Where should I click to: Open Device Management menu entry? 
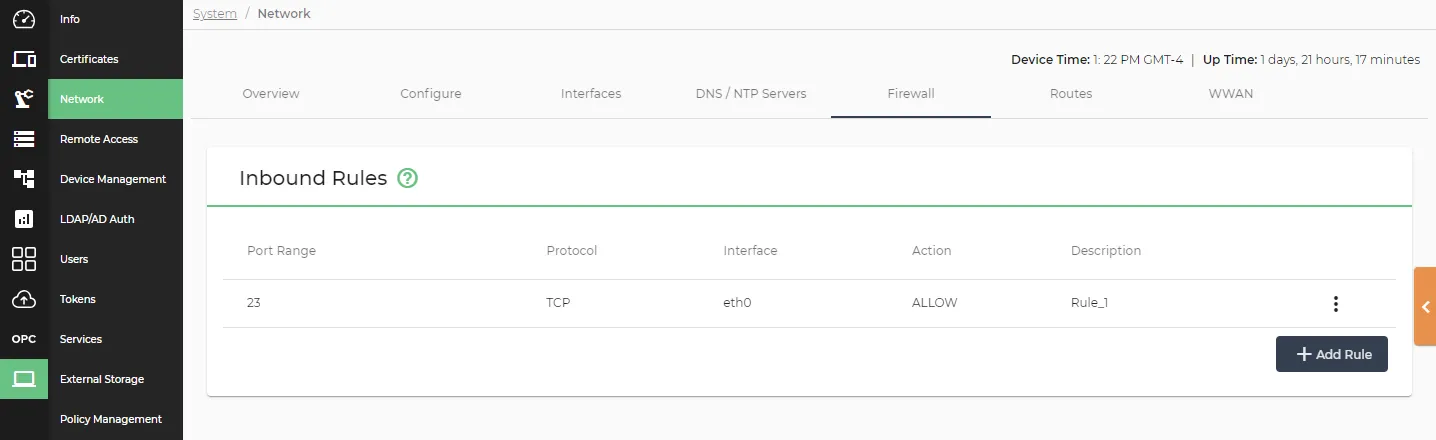pos(115,179)
